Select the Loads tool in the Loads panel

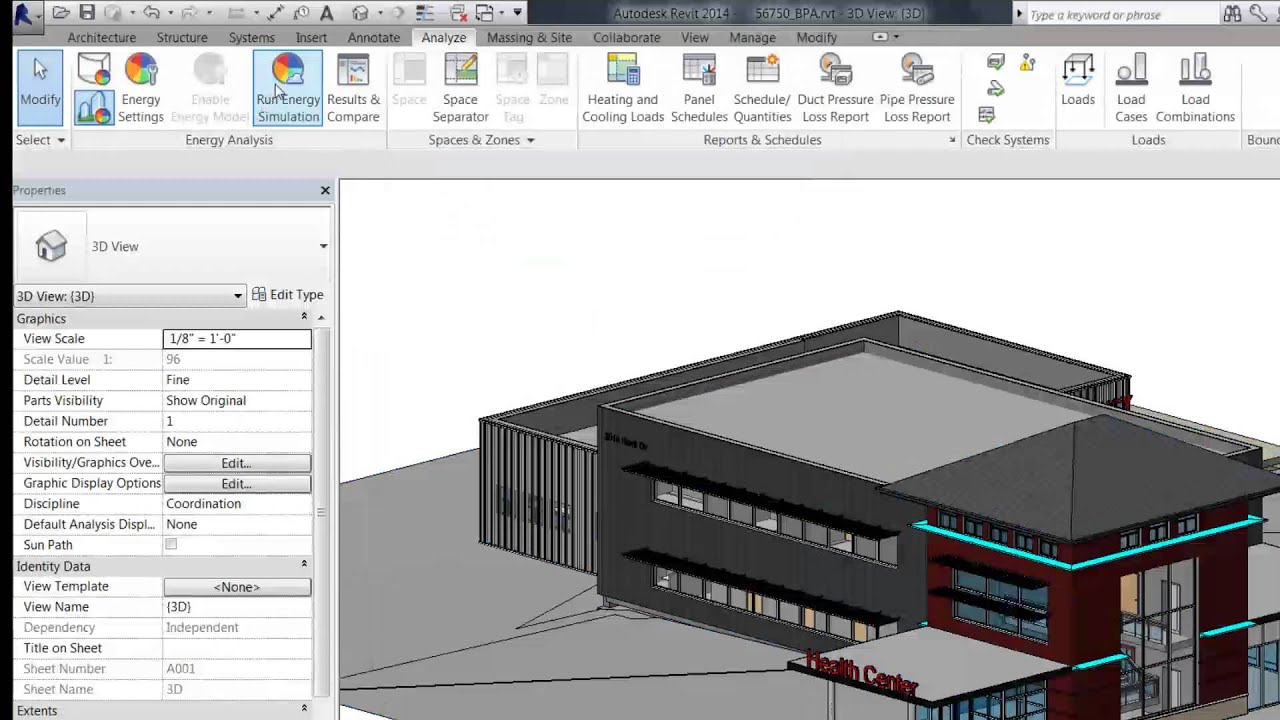(1078, 87)
